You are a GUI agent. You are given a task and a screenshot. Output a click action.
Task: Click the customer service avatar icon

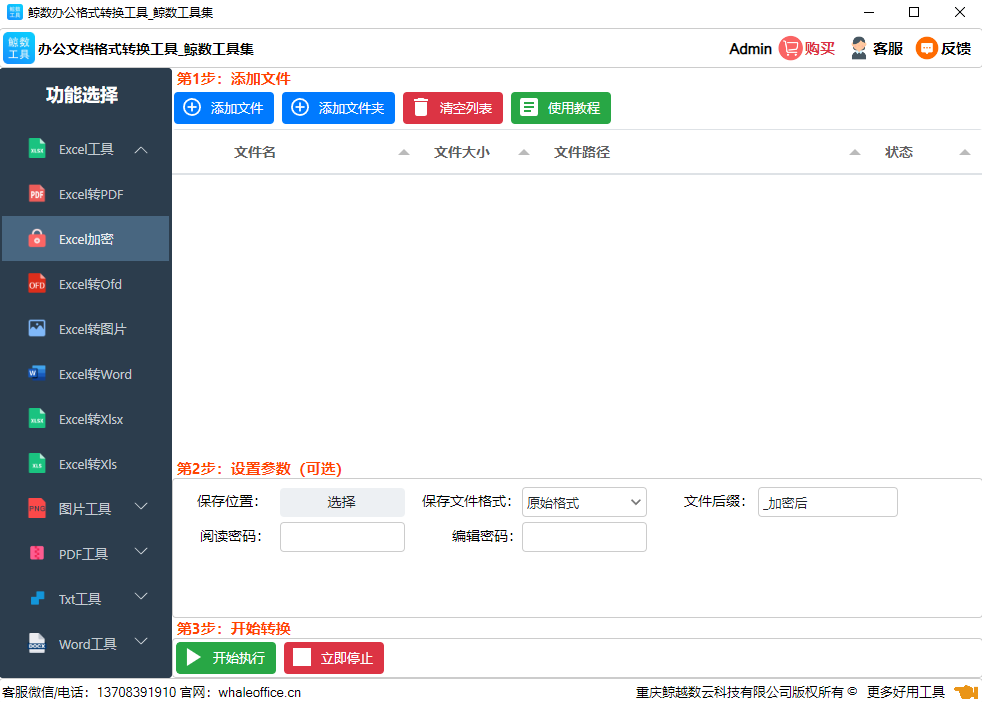pyautogui.click(x=859, y=48)
